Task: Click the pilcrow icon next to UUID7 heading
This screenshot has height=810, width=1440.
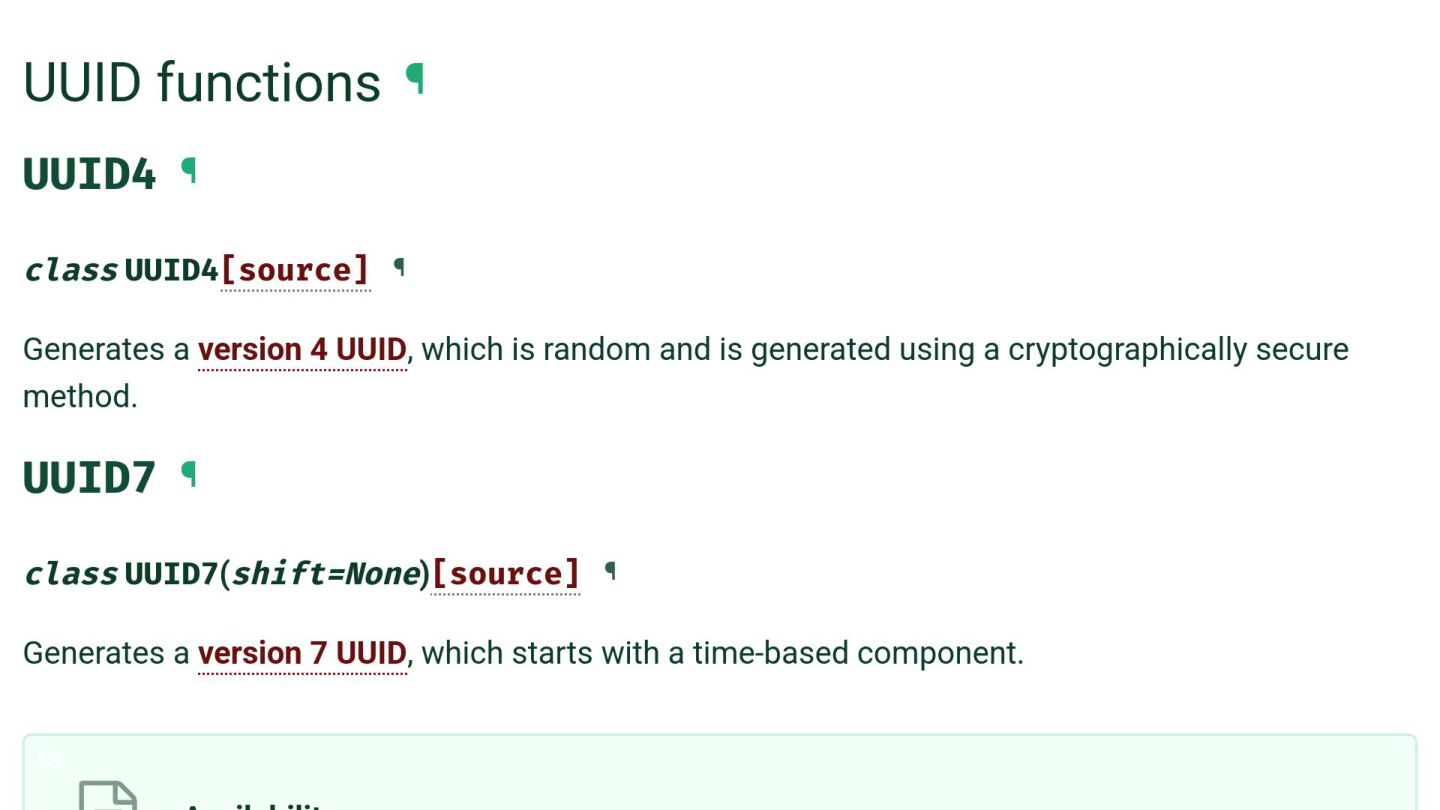Action: click(189, 475)
